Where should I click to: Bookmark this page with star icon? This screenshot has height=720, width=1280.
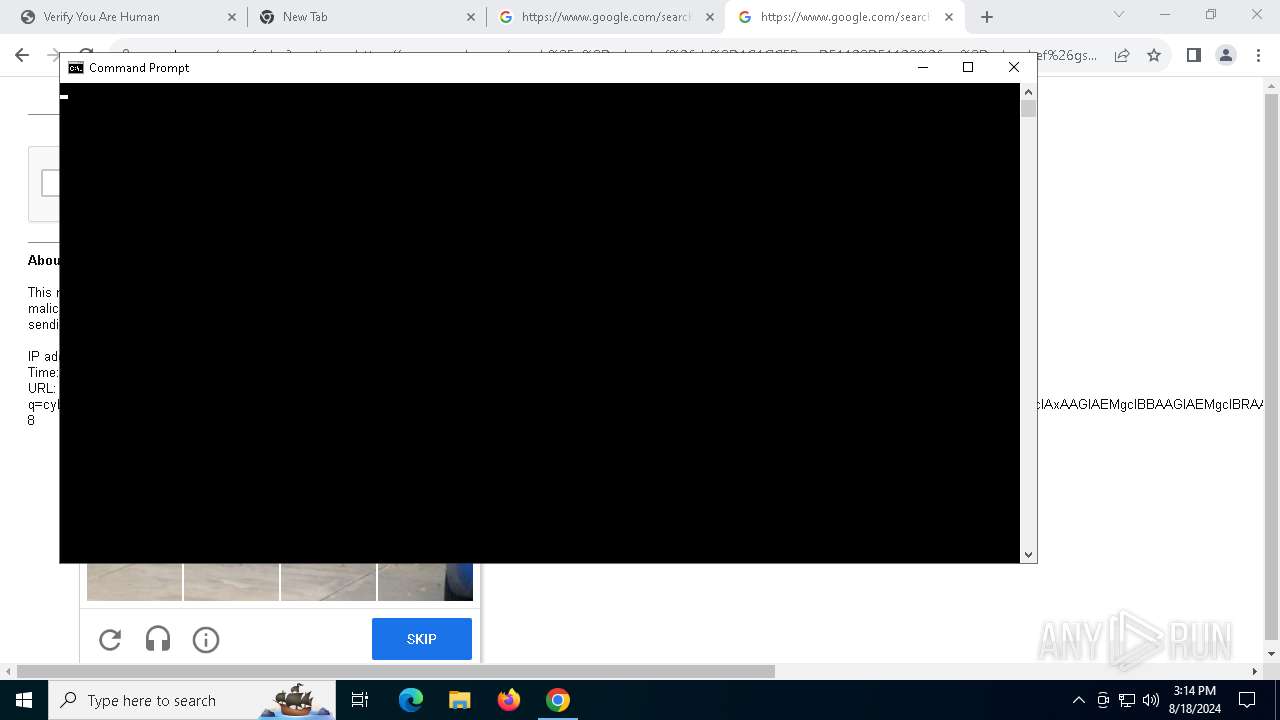(1154, 55)
